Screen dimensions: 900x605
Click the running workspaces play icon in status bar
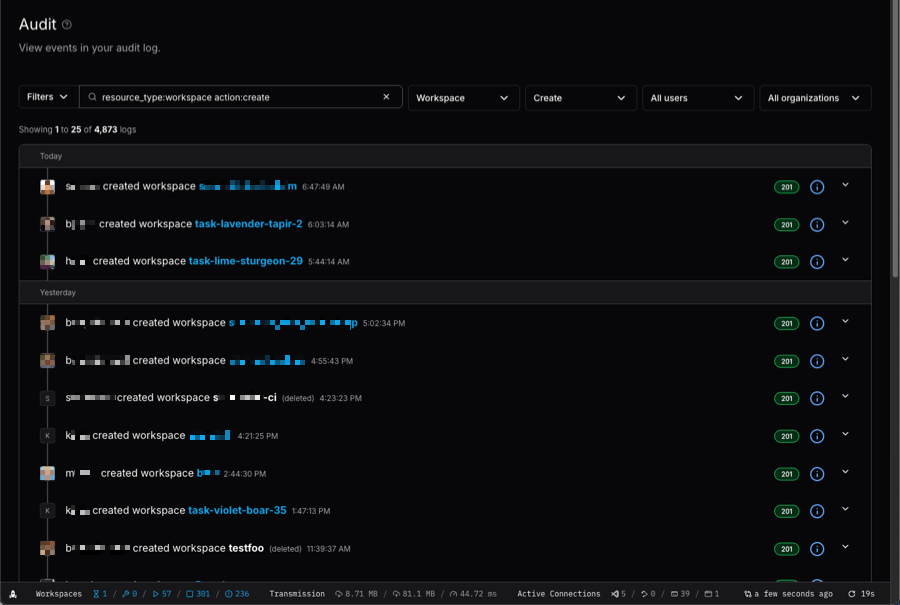[x=156, y=593]
